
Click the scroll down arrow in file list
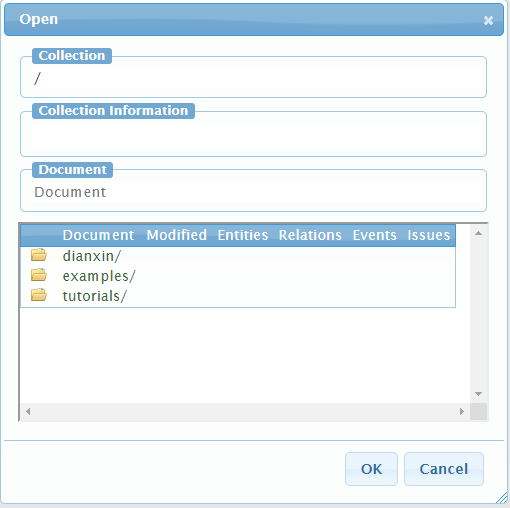coord(479,394)
